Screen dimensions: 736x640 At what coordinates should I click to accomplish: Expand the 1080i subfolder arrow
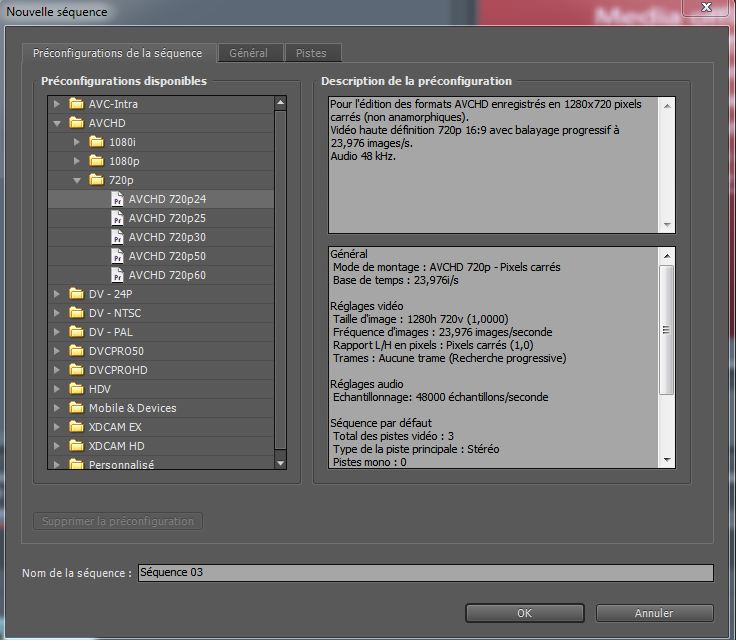(x=77, y=142)
